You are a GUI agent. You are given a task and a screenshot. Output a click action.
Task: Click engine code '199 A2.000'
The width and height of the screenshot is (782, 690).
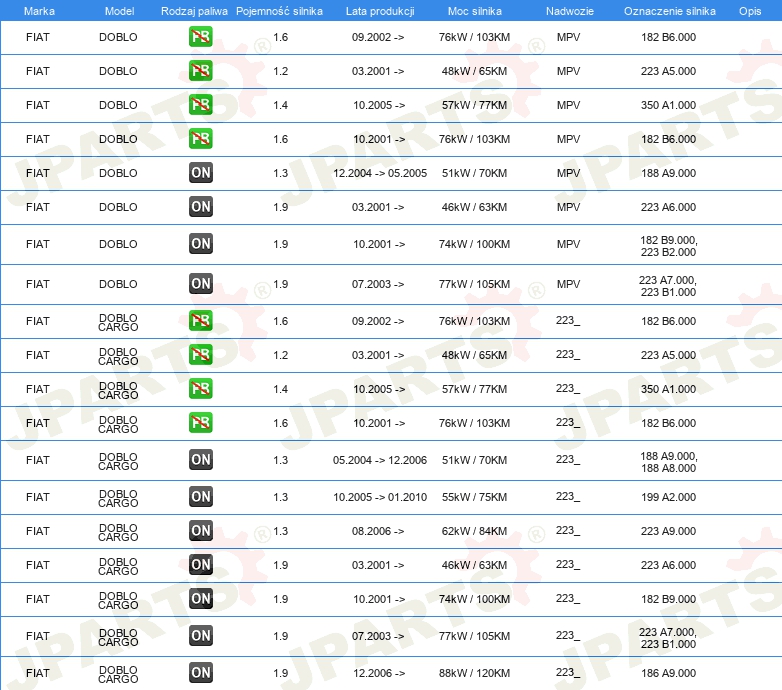668,497
